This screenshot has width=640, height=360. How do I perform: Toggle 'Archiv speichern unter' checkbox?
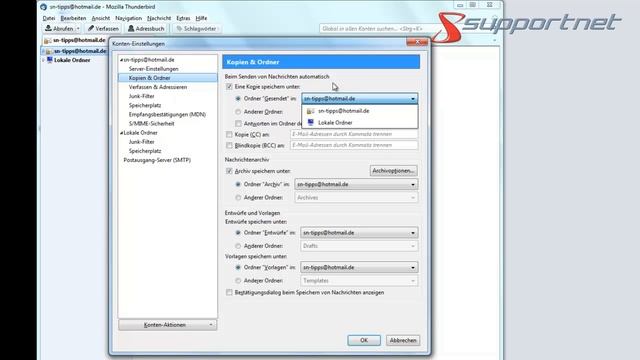point(229,171)
